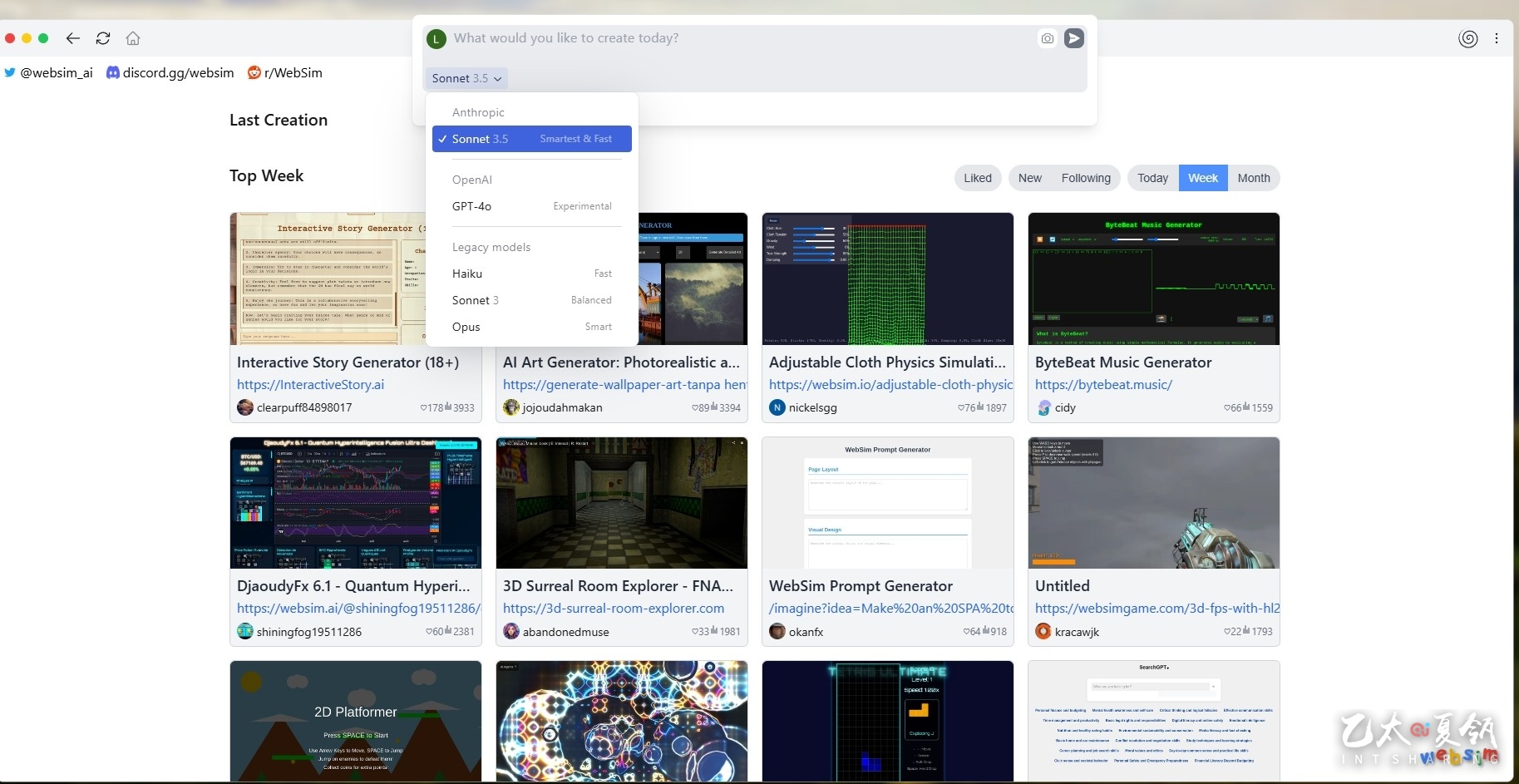Open Untitled FPS game thumbnail
1519x784 pixels.
pyautogui.click(x=1154, y=503)
